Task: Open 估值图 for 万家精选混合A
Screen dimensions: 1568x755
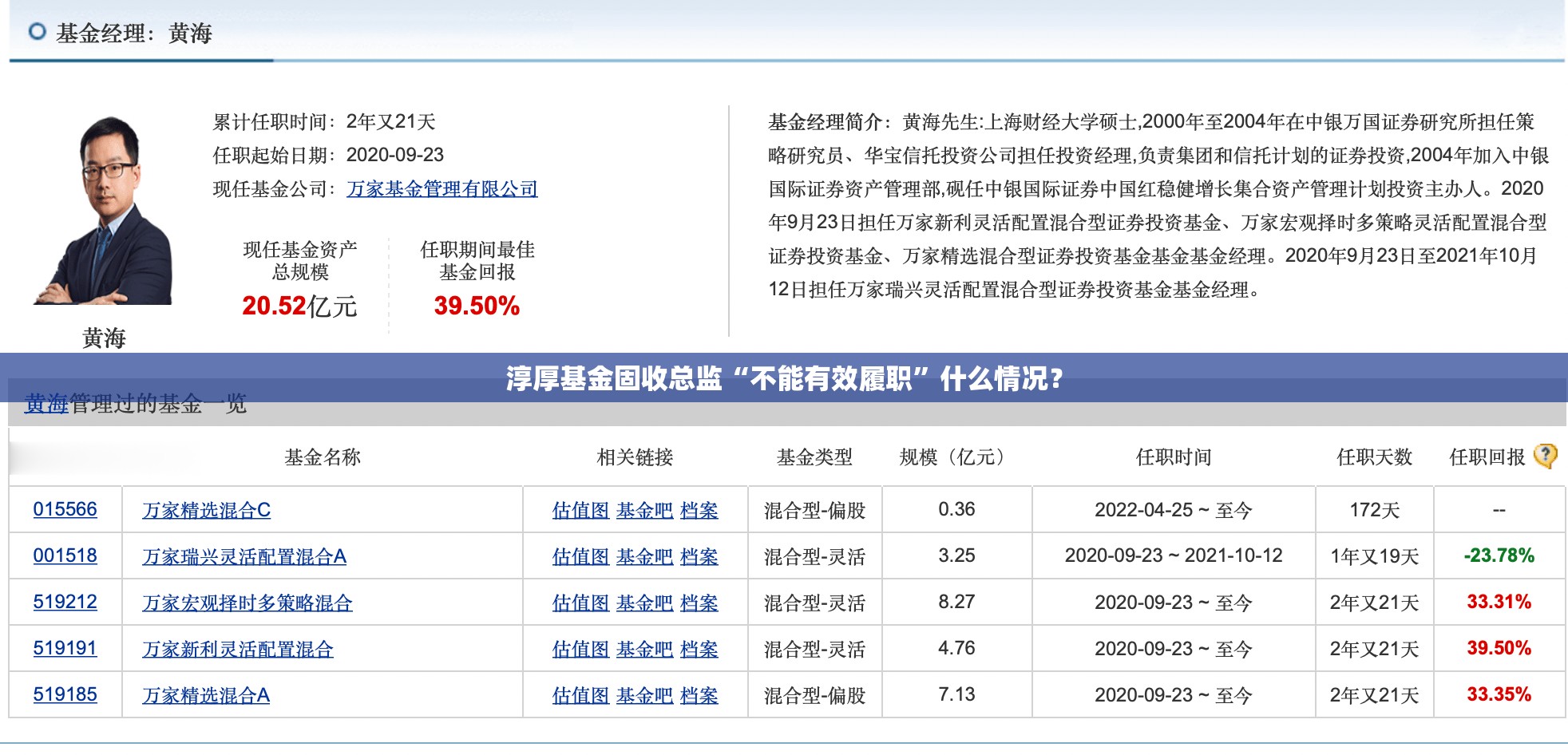Action: (x=581, y=695)
